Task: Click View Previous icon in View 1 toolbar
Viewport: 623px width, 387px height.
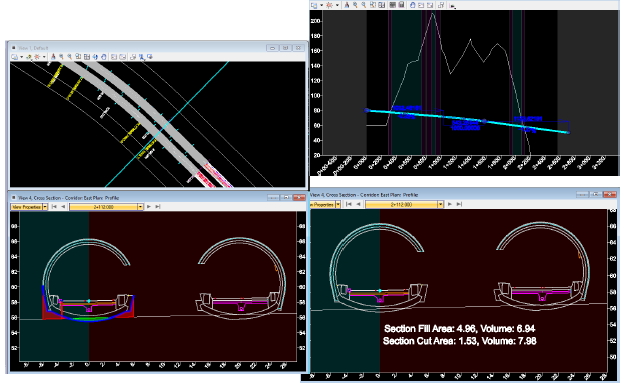Action: (x=114, y=57)
